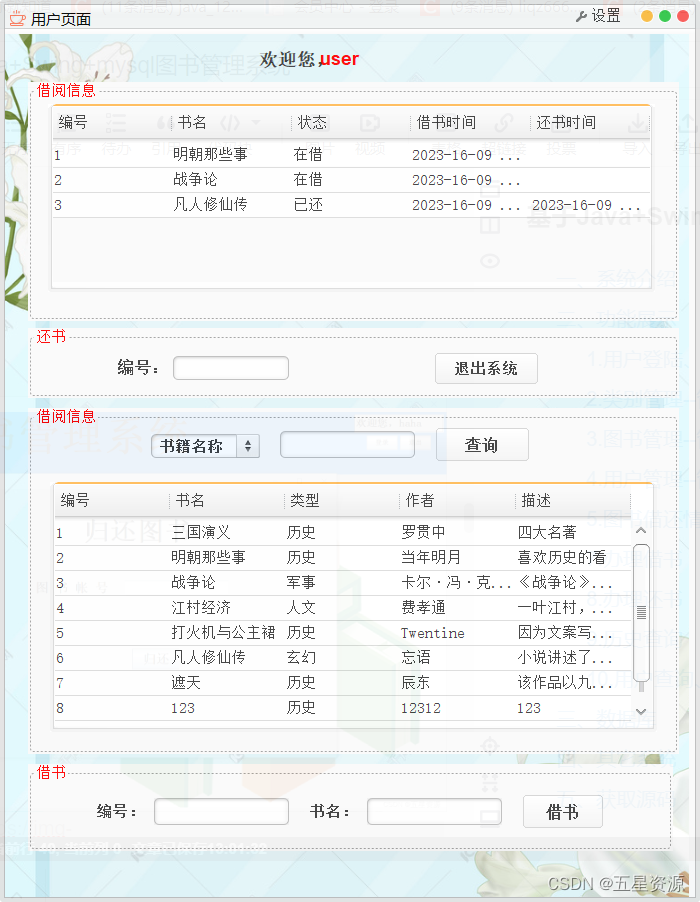This screenshot has height=902, width=700.
Task: Click type cell 人文
Action: [301, 607]
